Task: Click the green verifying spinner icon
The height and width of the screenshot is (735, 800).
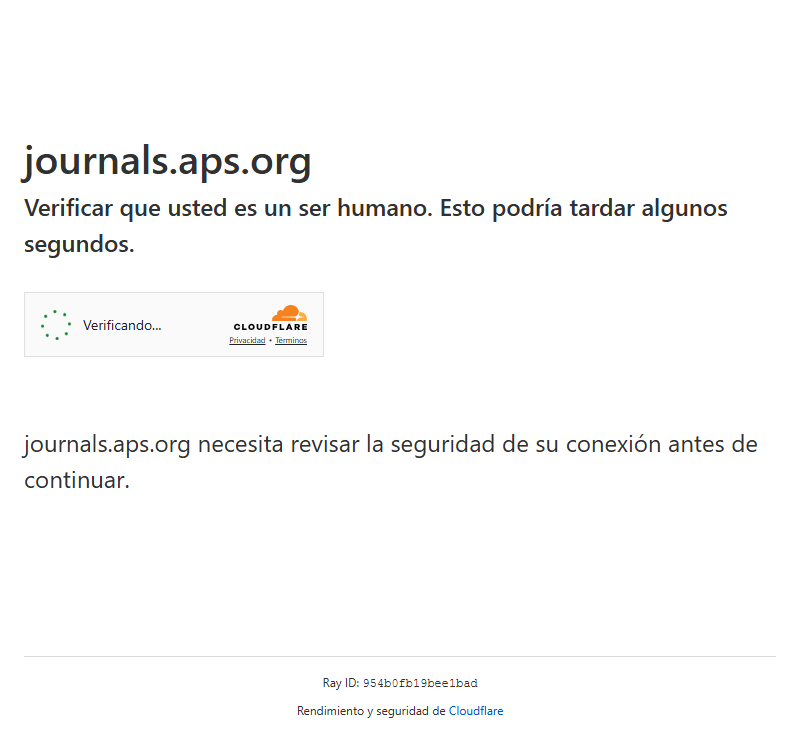Action: tap(56, 325)
